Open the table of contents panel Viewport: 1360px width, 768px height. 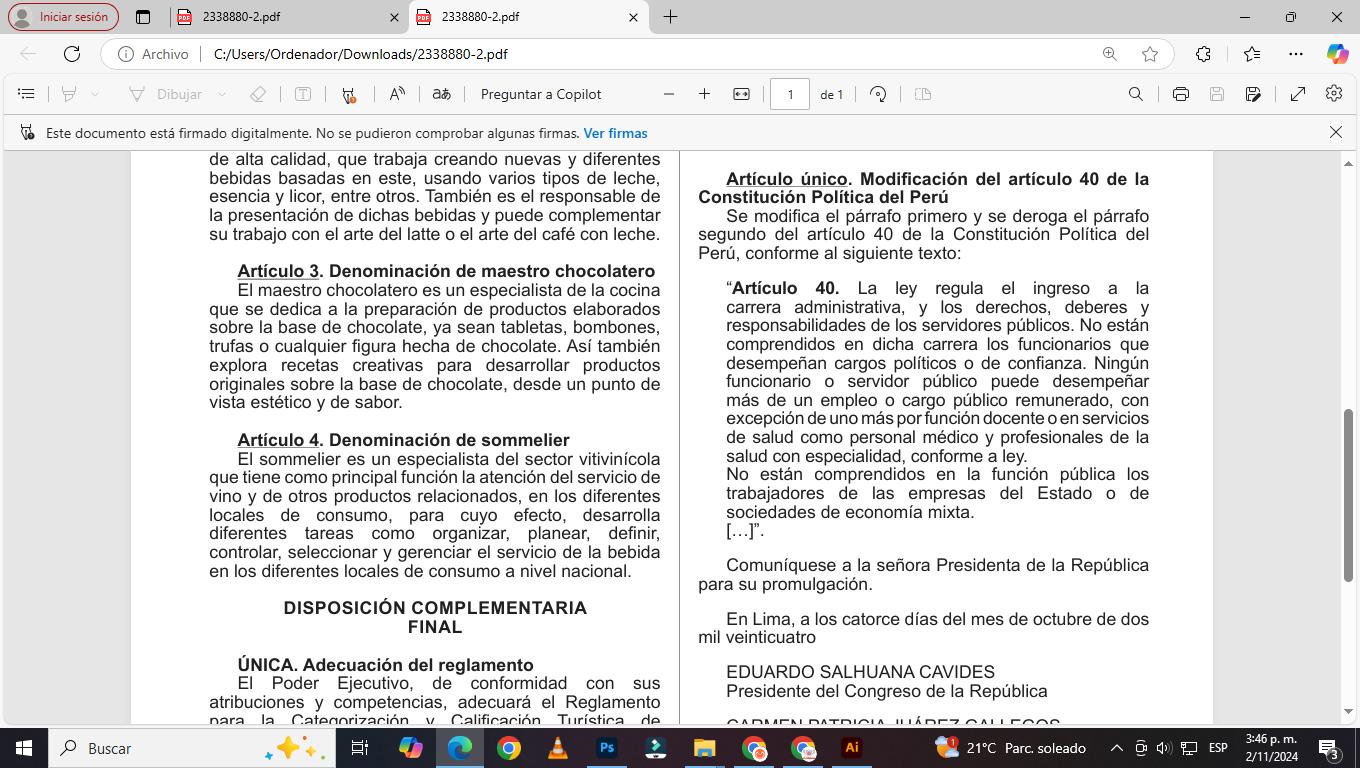pos(27,94)
